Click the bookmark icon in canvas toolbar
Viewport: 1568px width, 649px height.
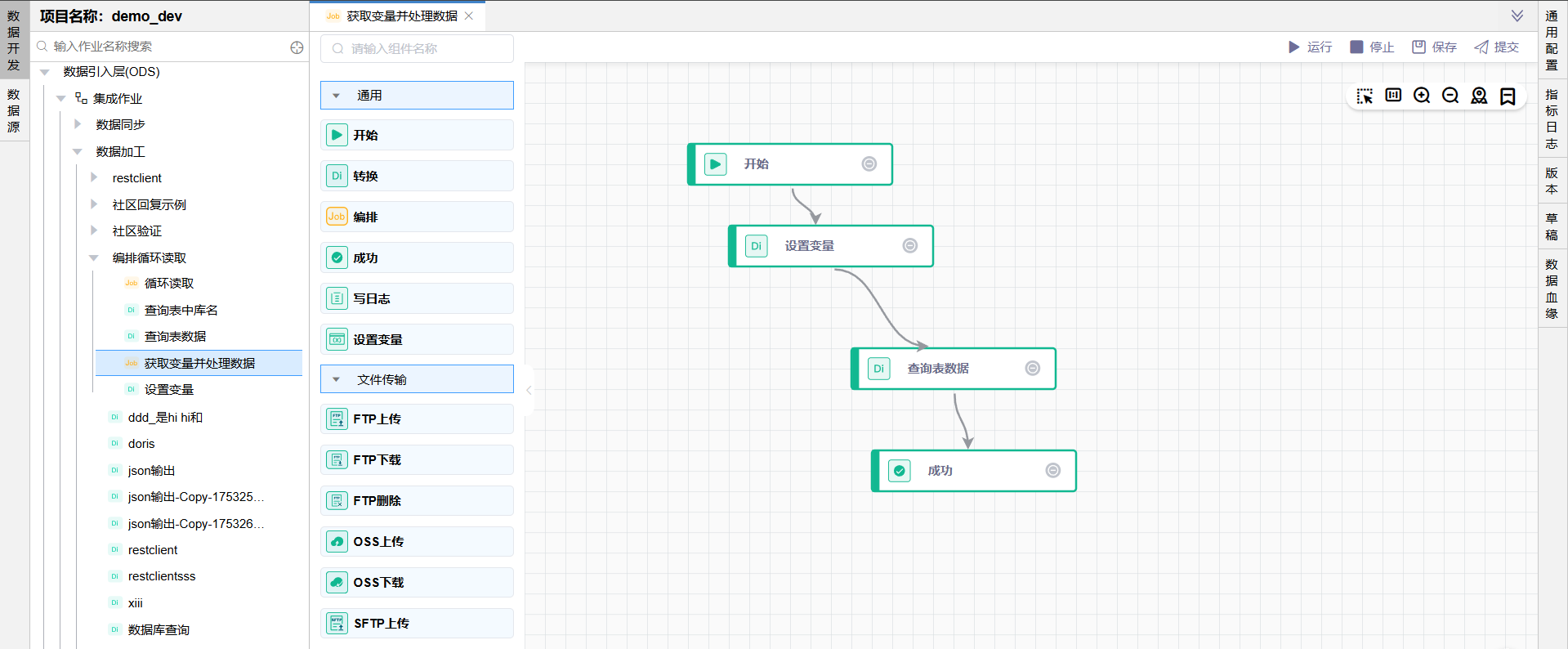pyautogui.click(x=1508, y=96)
